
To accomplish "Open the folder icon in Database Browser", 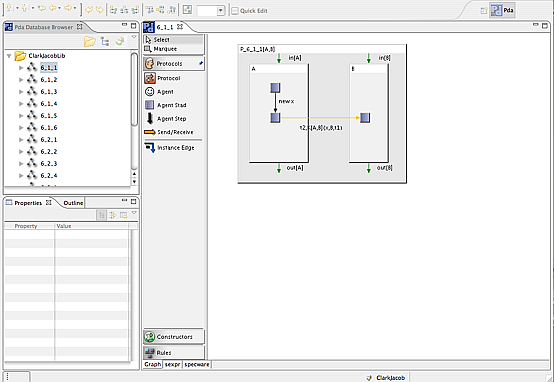I will 90,42.
